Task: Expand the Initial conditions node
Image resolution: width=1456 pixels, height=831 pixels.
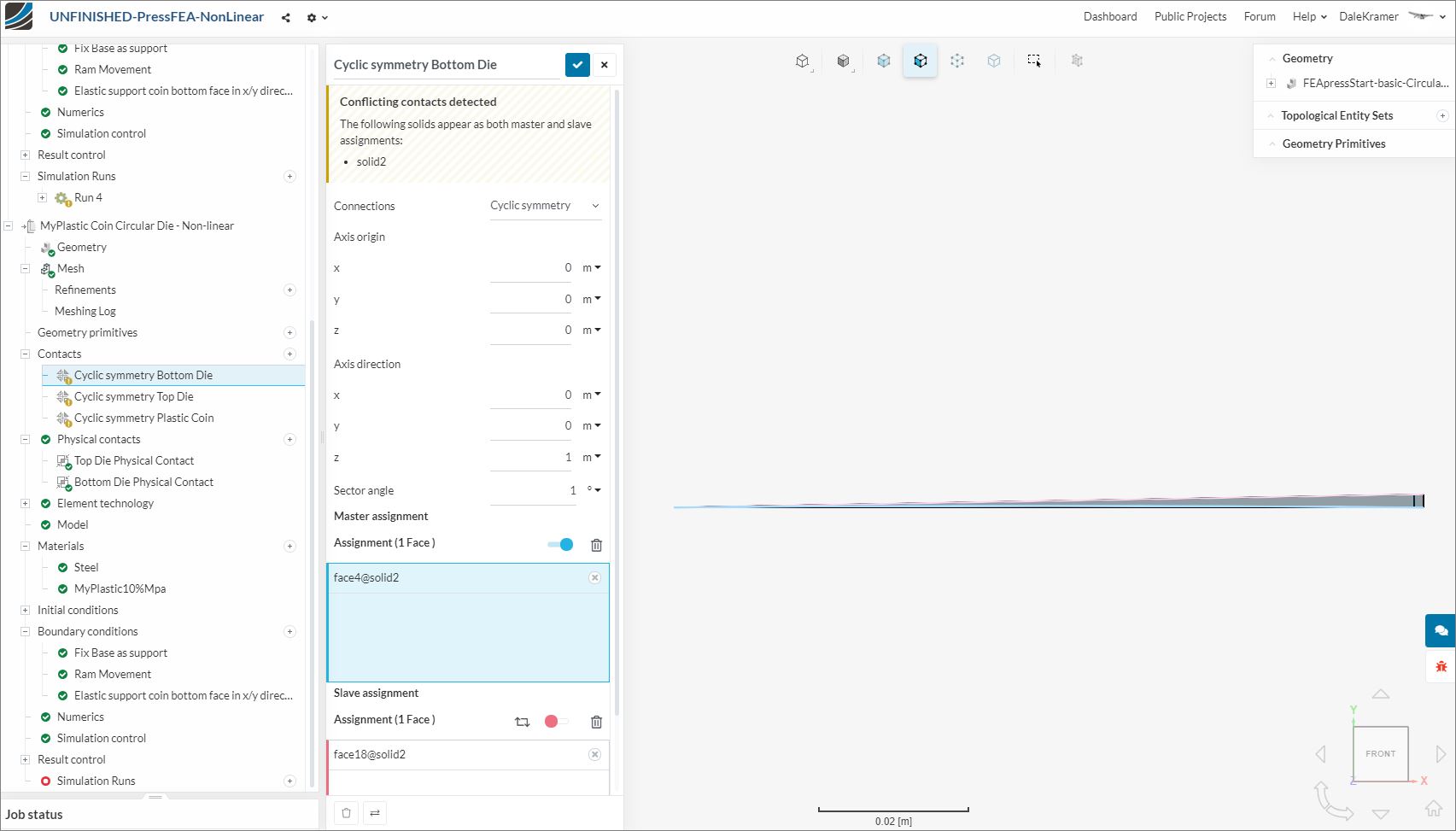Action: coord(25,611)
